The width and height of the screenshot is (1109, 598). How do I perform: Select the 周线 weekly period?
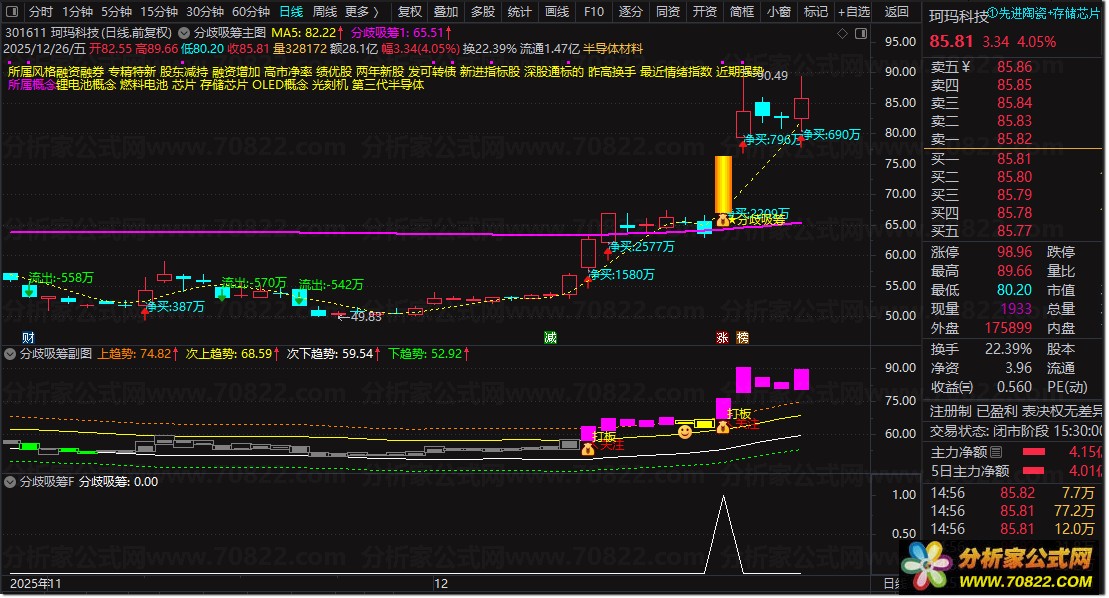click(325, 11)
